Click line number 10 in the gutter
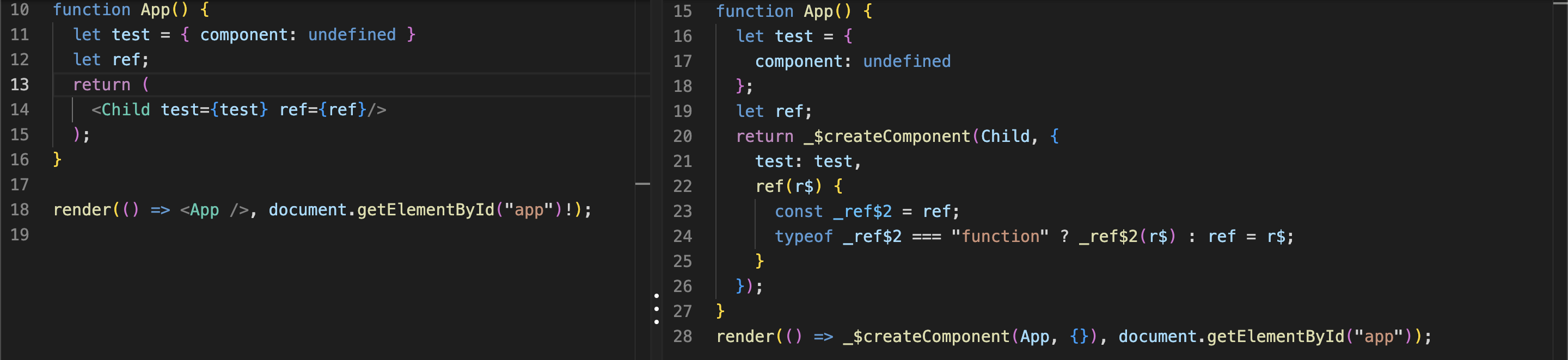1568x360 pixels. click(x=20, y=10)
